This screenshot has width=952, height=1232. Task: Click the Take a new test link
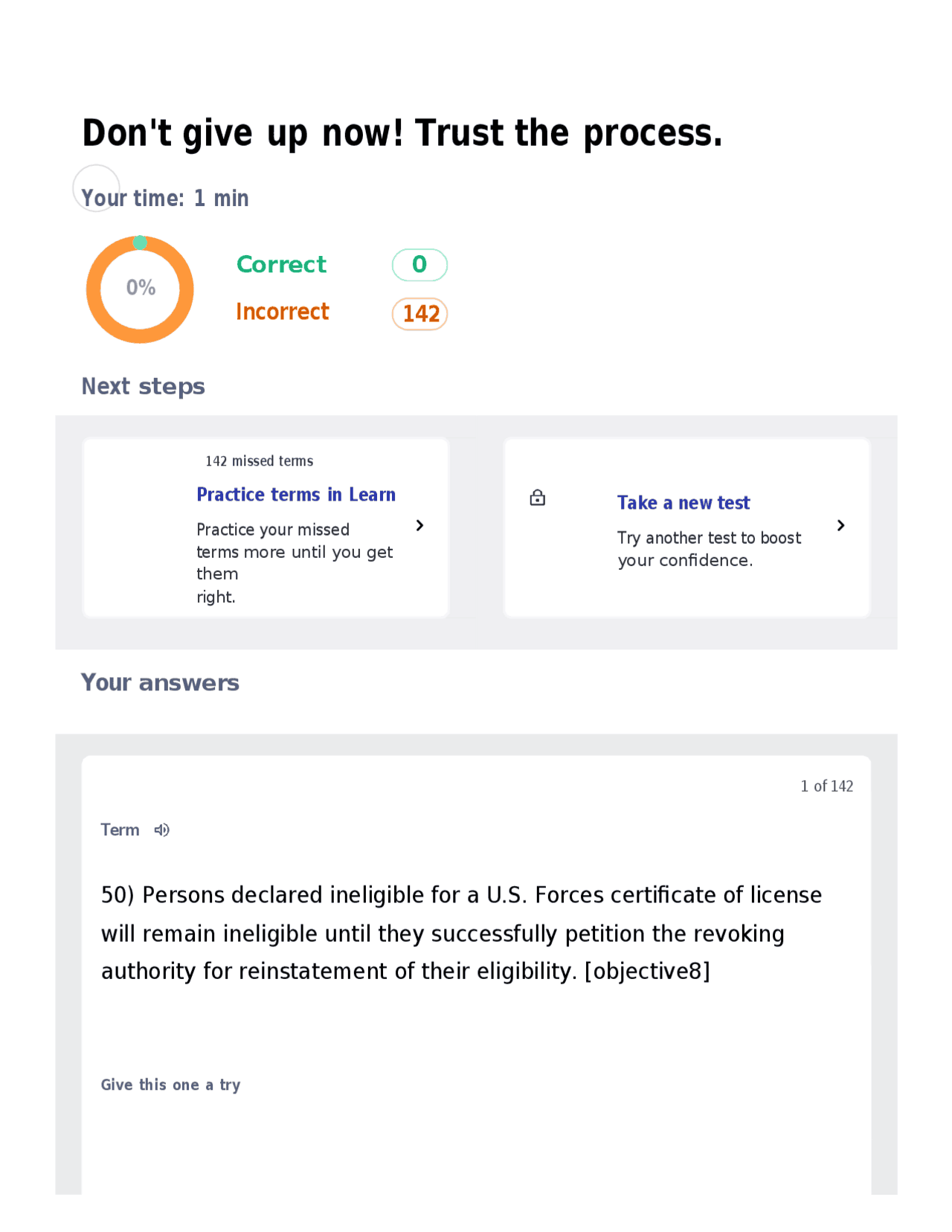(x=684, y=502)
